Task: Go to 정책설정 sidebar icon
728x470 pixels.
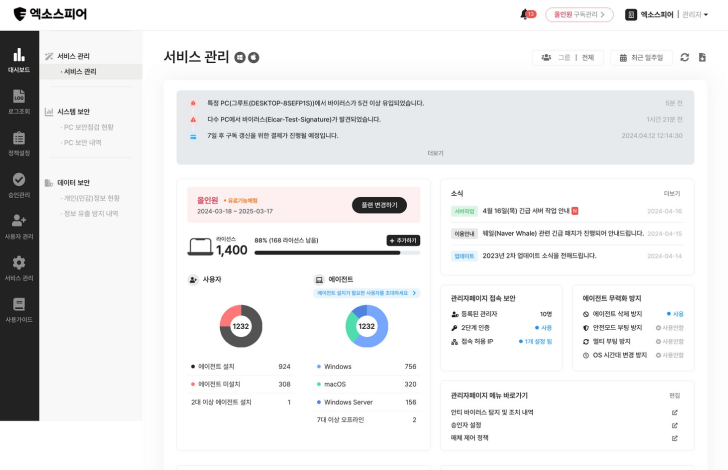Action: [x=19, y=143]
